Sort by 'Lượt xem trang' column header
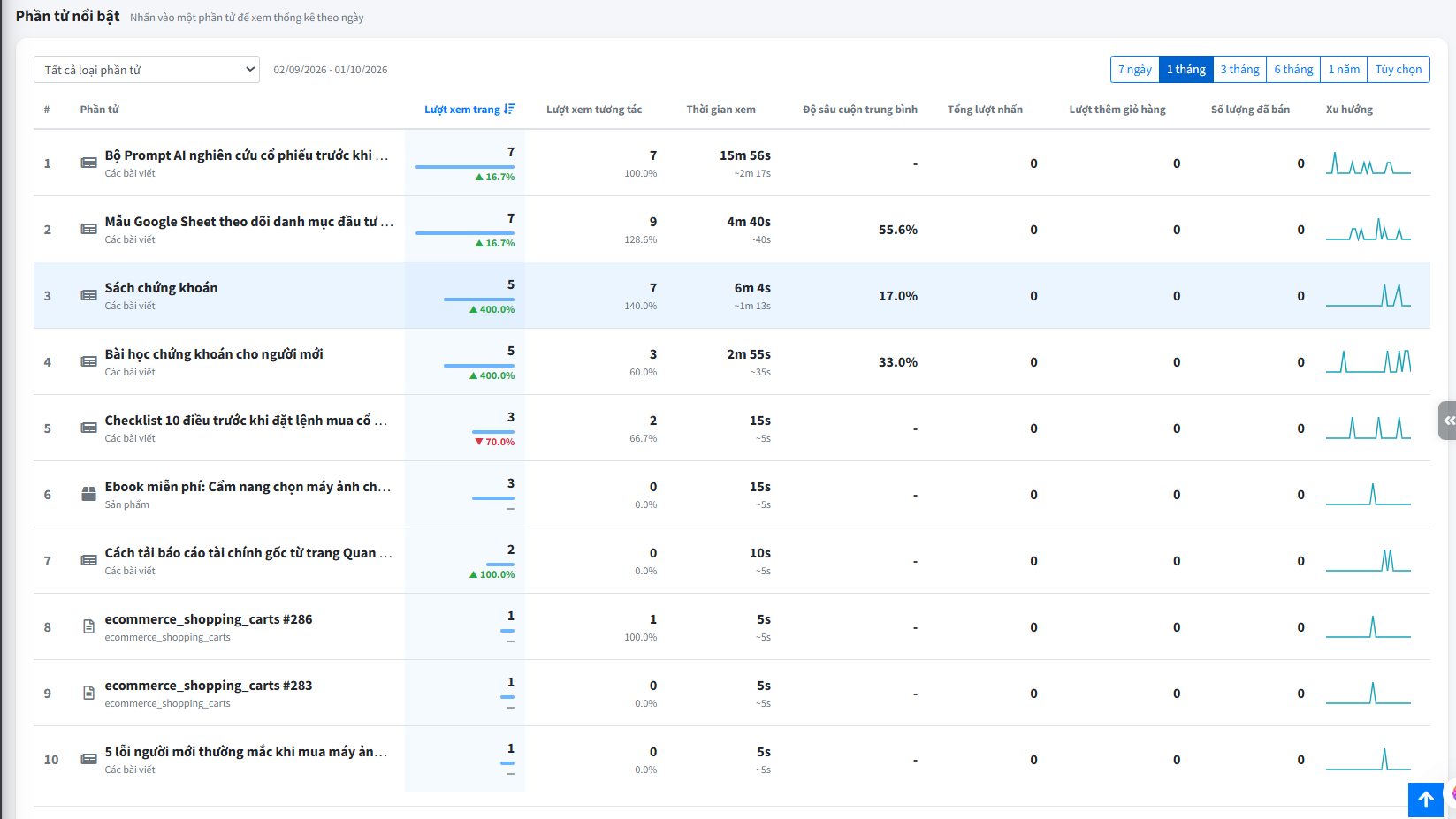 [x=462, y=110]
